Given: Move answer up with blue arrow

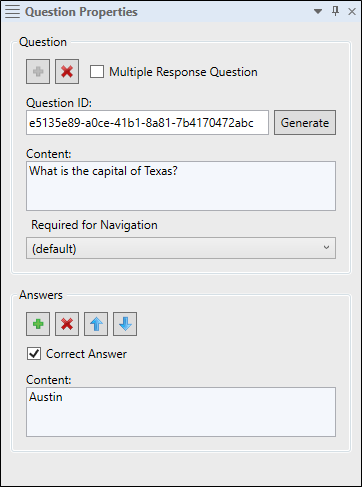Looking at the screenshot, I should click(96, 324).
